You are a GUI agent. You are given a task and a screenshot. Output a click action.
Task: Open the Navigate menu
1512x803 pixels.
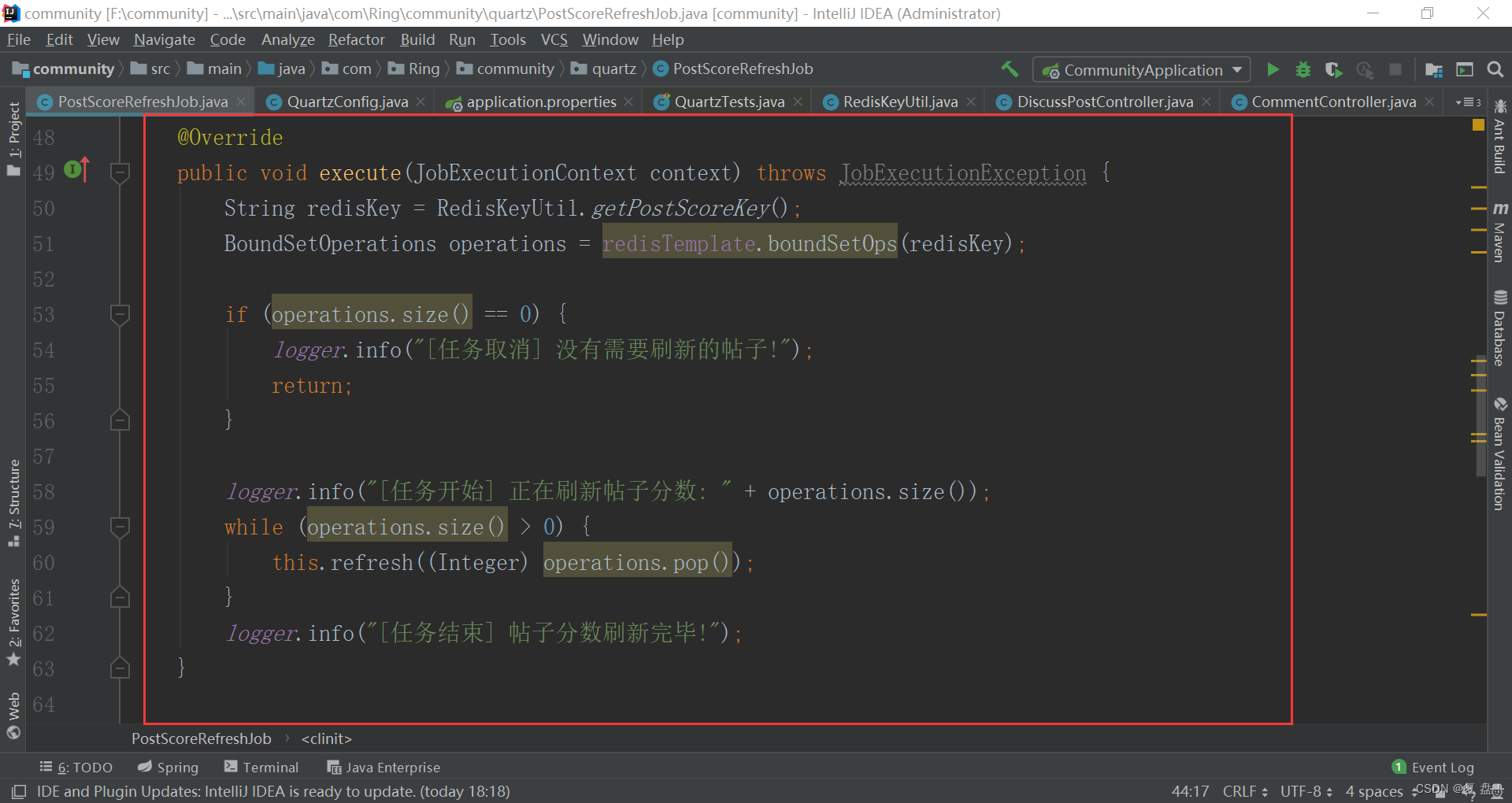[x=165, y=39]
